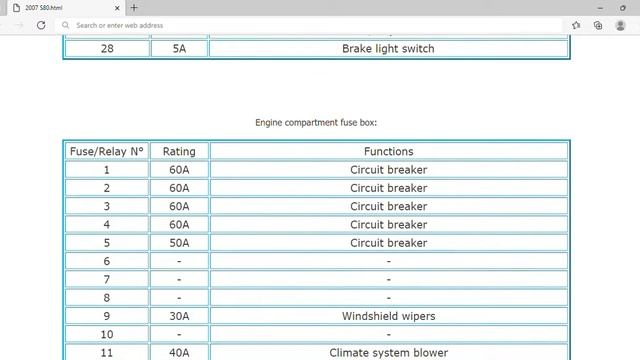Select fuse number '28' cell
640x360 pixels.
[x=107, y=49]
